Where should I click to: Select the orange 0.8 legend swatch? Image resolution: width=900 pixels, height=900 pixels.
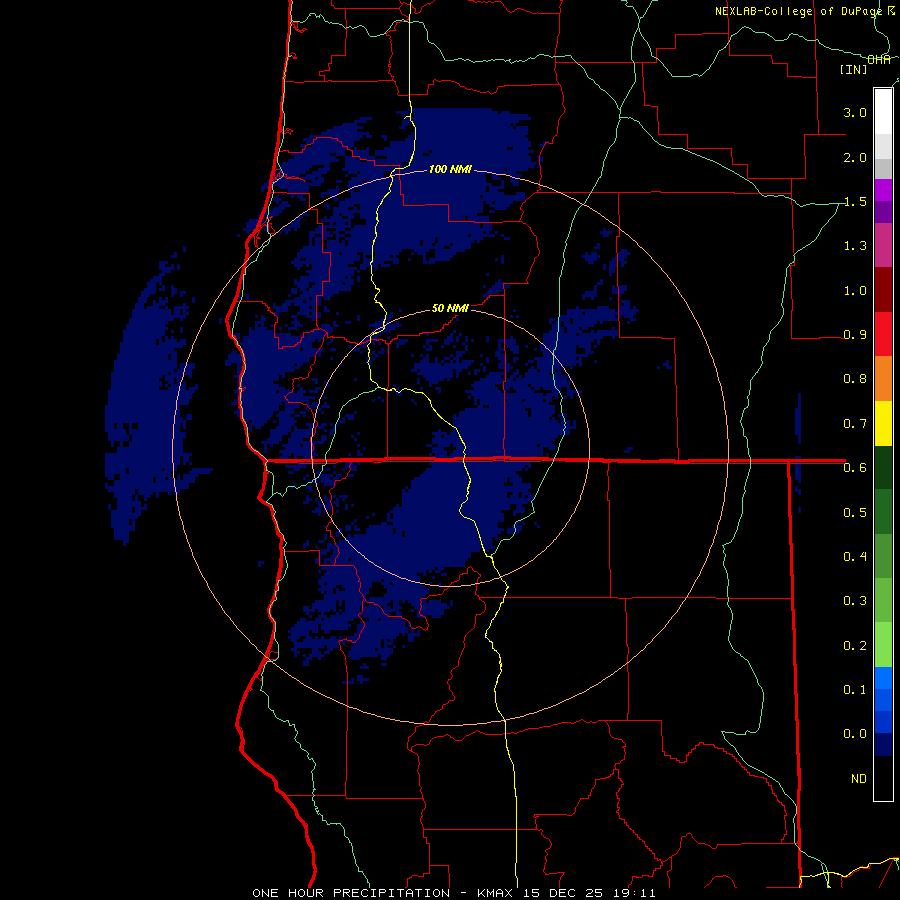tap(883, 379)
